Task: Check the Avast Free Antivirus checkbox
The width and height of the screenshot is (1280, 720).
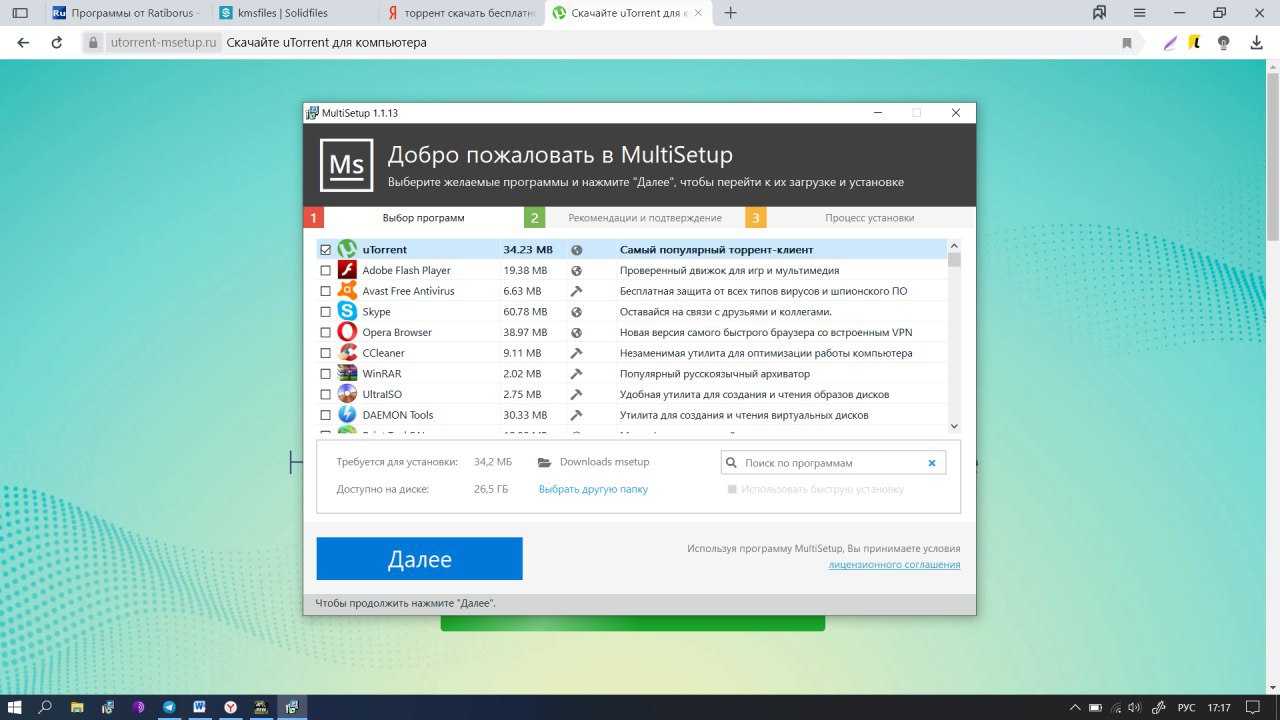Action: tap(325, 291)
